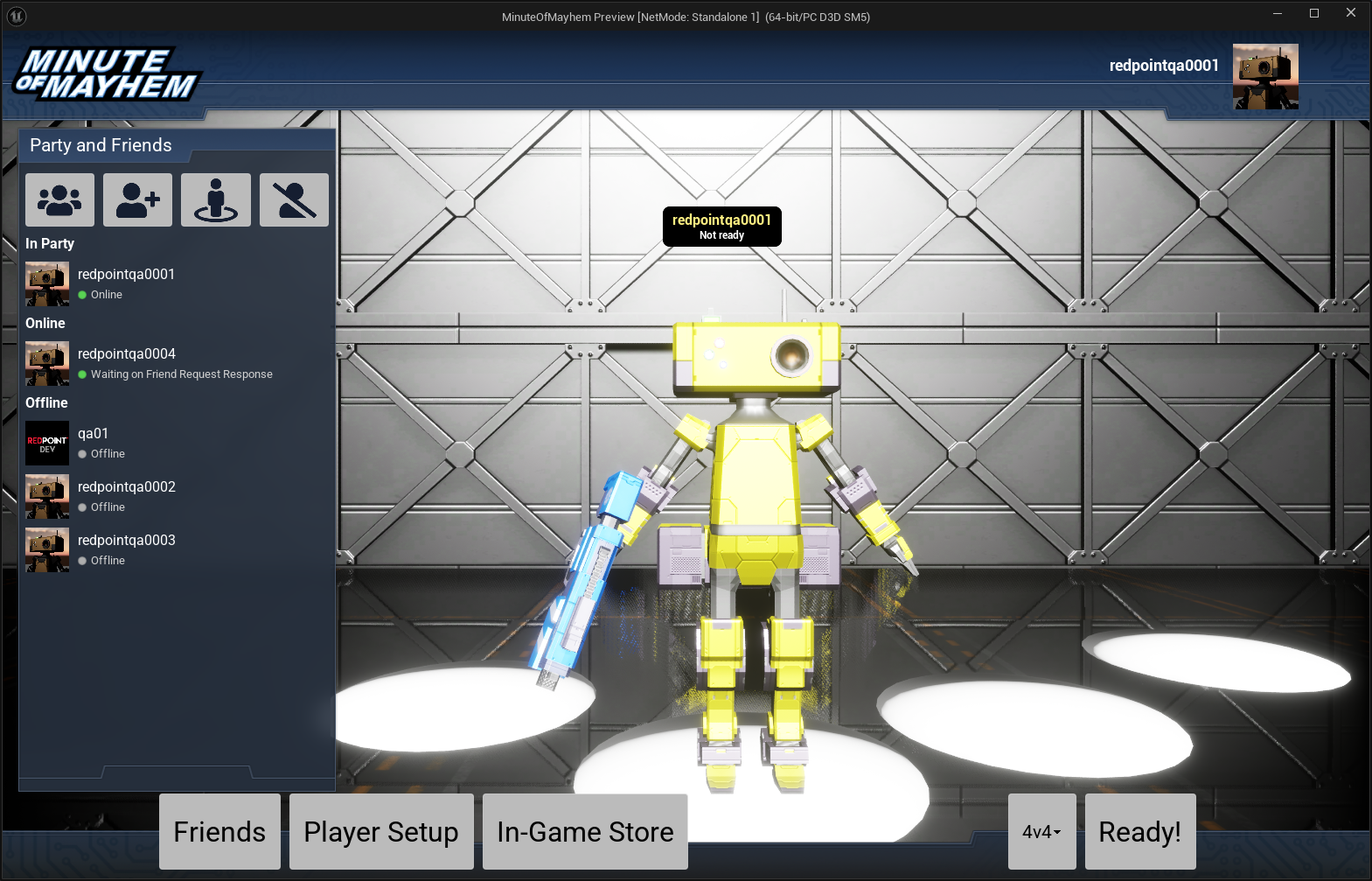The height and width of the screenshot is (881, 1372).
Task: Click the 'Party and Friends' panel title
Action: [x=101, y=145]
